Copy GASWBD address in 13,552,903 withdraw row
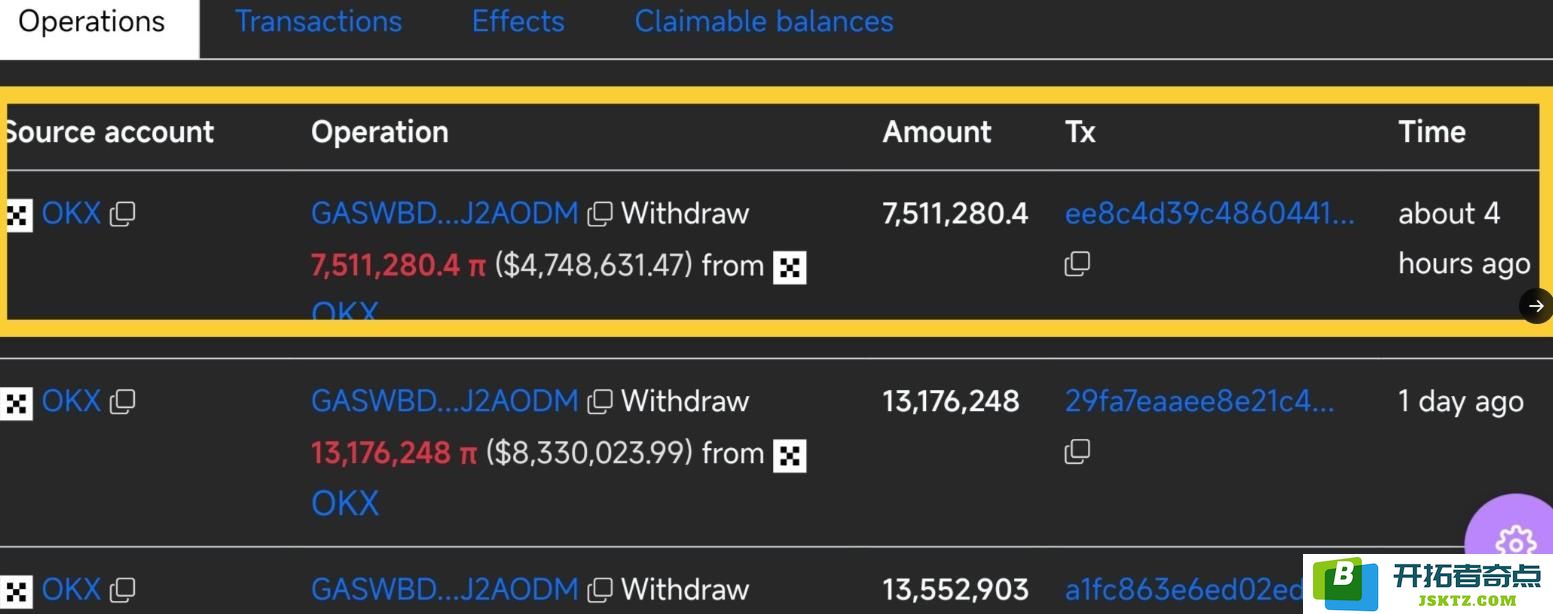The height and width of the screenshot is (614, 1553). pos(600,590)
